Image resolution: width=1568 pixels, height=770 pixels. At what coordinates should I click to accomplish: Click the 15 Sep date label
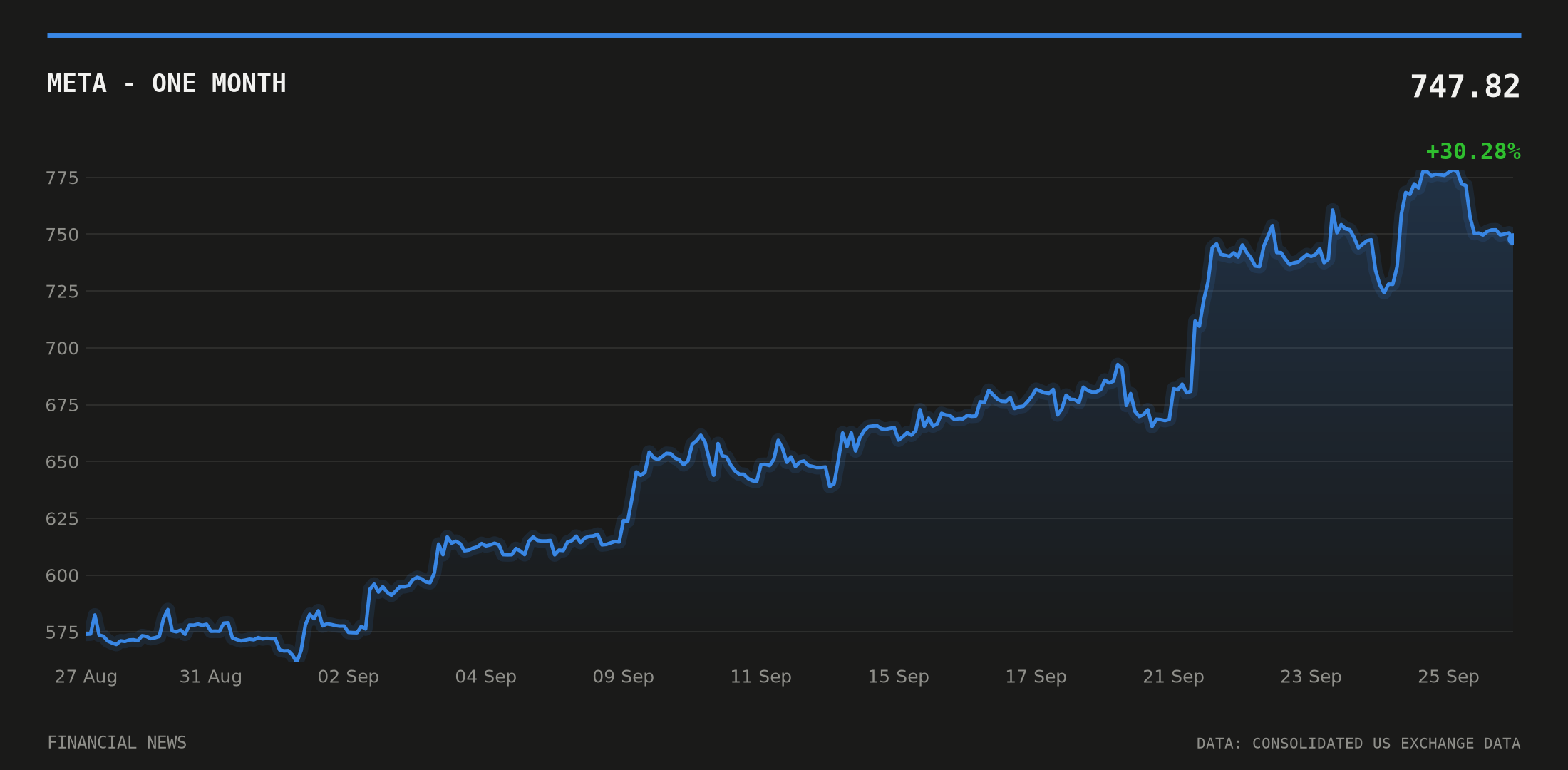(899, 677)
